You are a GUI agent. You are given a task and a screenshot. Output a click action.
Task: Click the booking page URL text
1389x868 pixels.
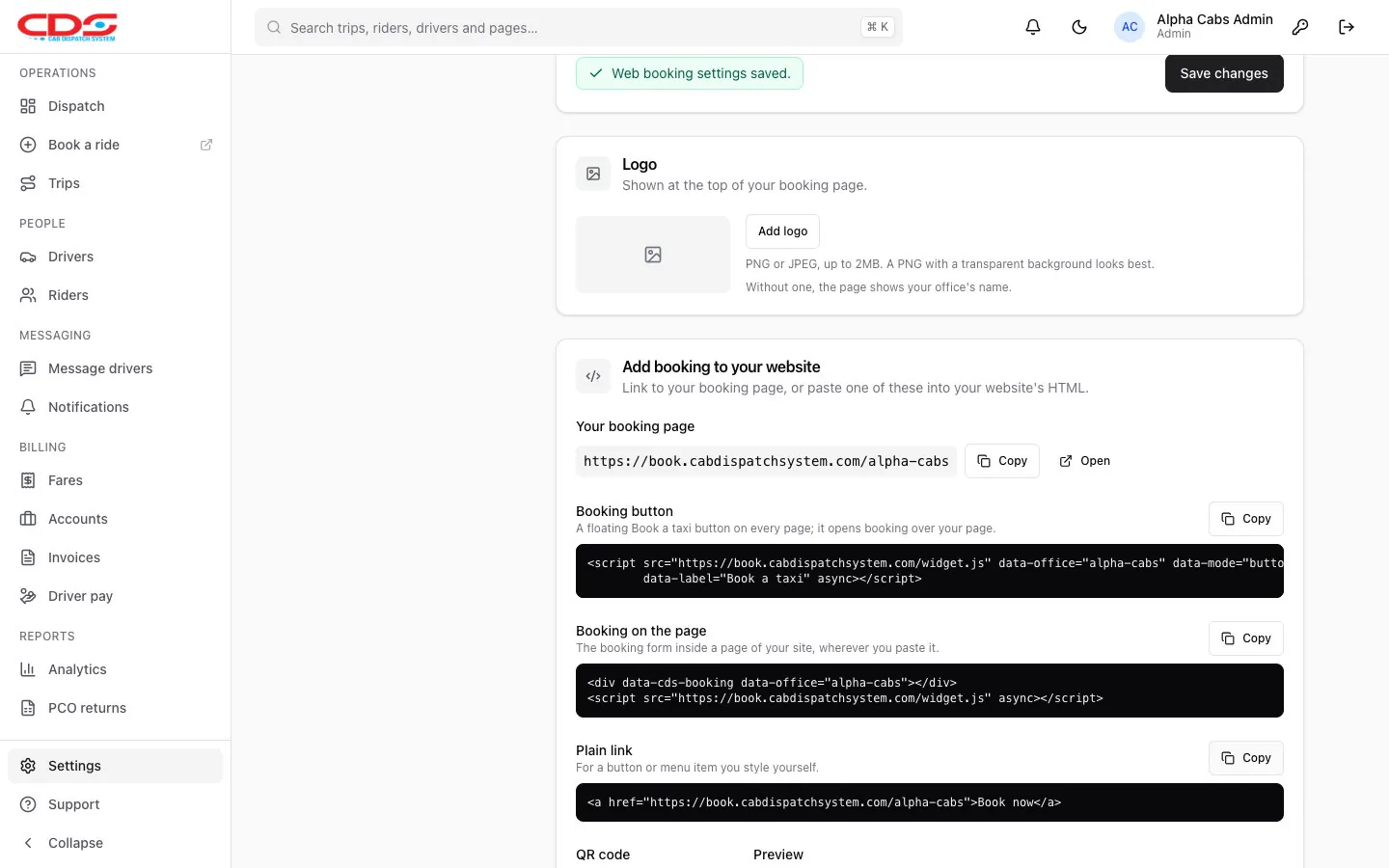click(x=766, y=461)
